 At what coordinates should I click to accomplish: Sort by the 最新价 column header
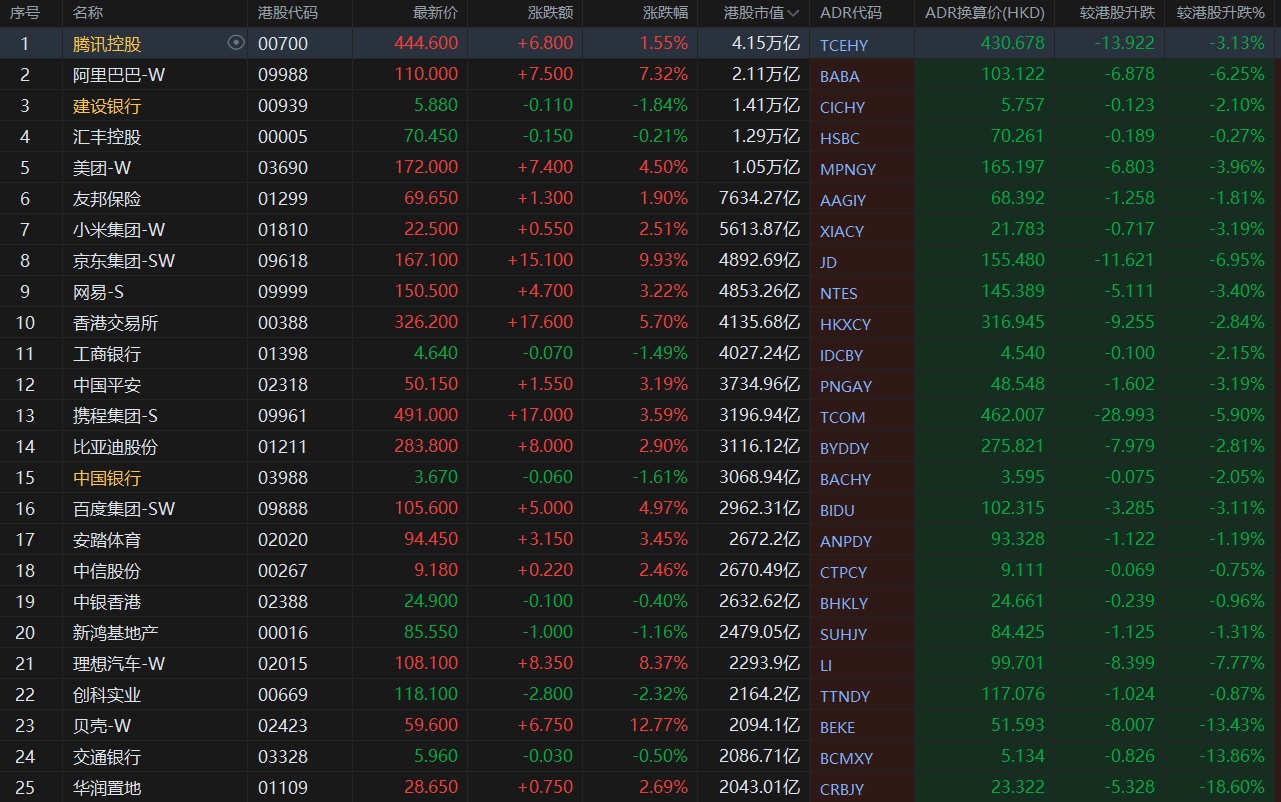pyautogui.click(x=436, y=13)
